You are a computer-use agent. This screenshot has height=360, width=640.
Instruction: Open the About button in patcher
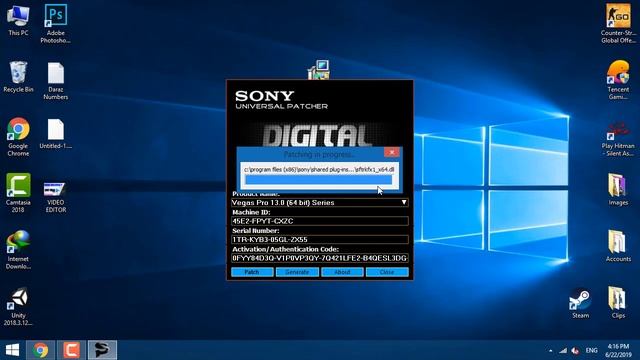point(342,272)
